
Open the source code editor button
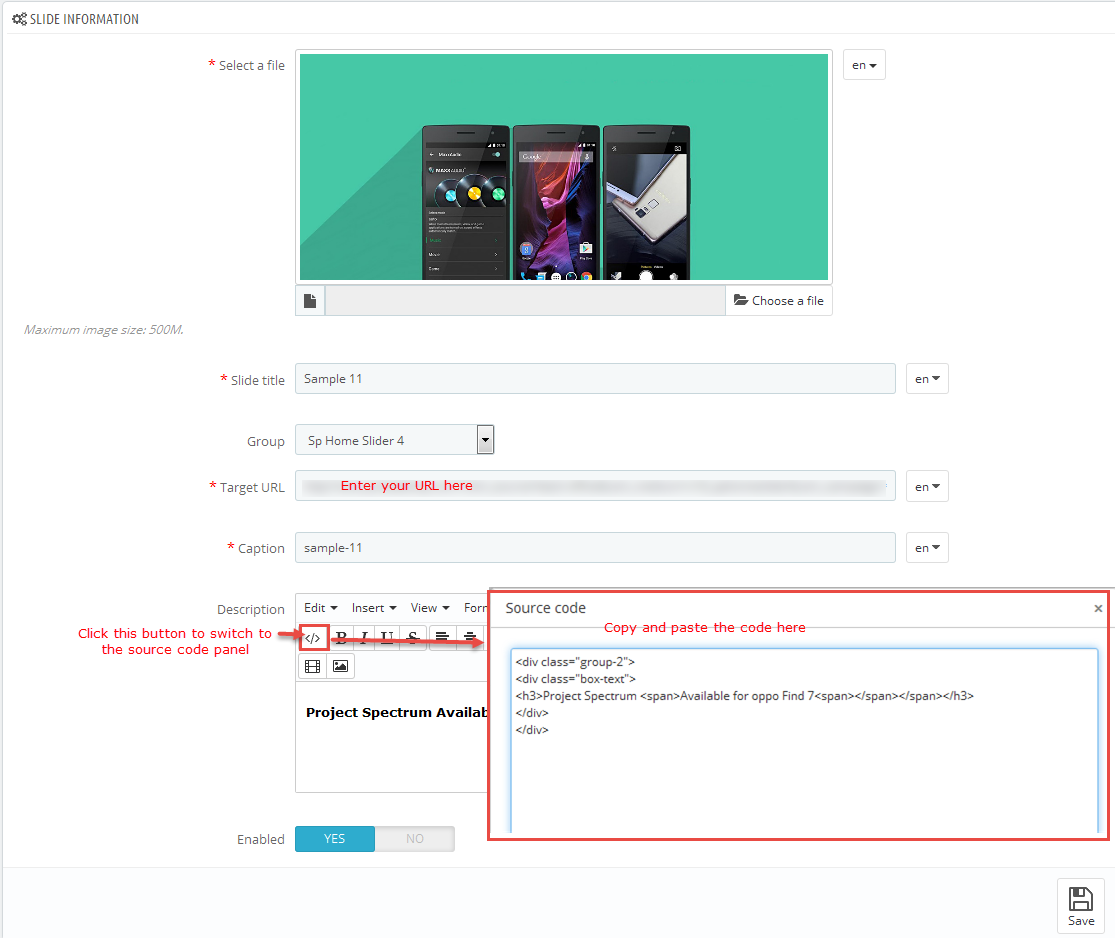pos(312,637)
